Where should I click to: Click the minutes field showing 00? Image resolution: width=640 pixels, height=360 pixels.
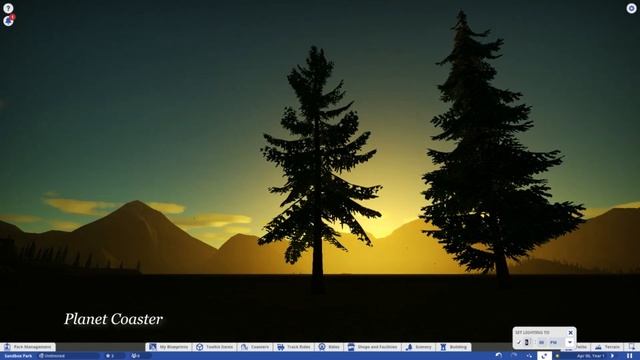tap(541, 342)
